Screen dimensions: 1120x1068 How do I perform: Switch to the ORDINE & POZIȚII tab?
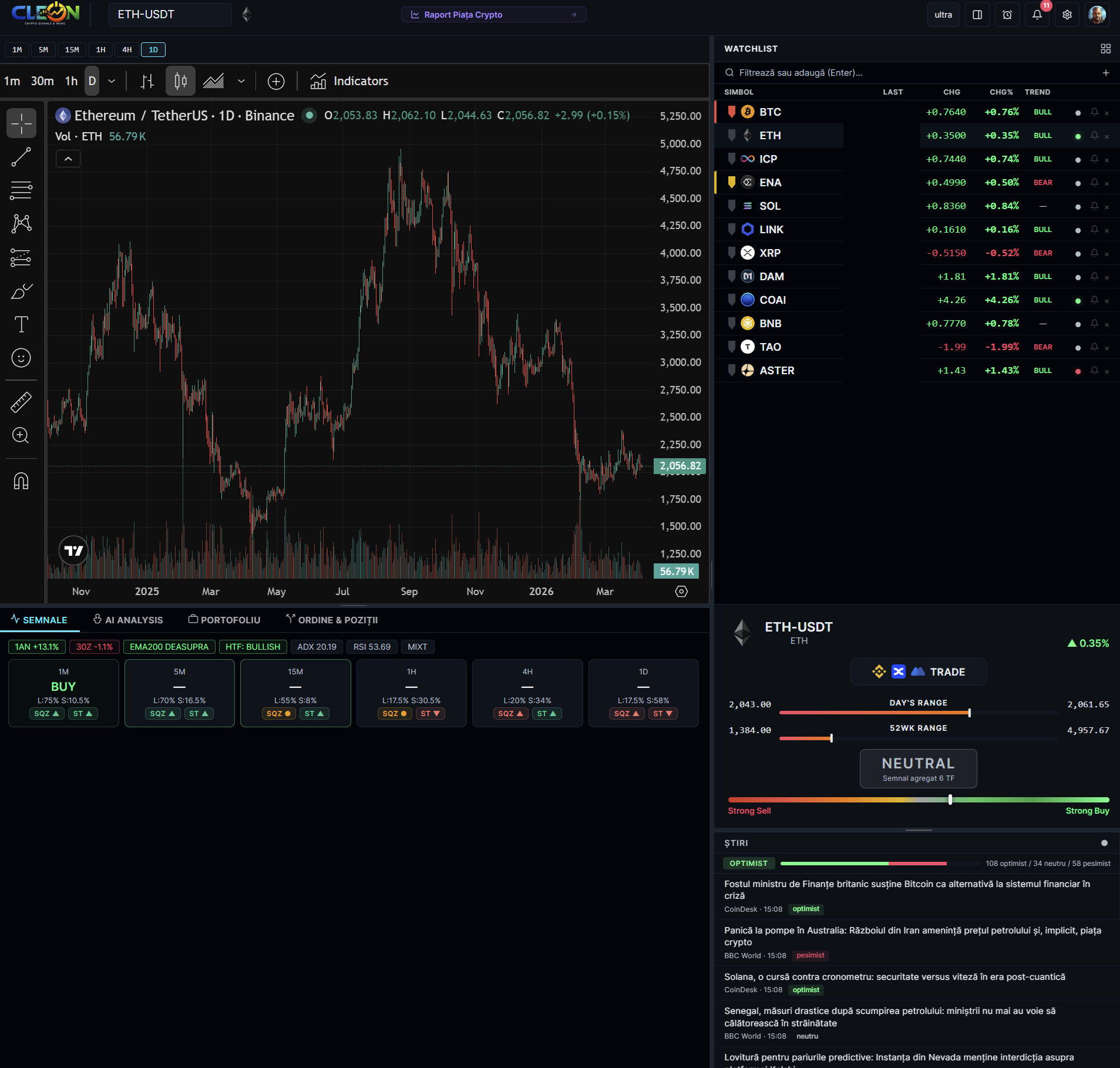pyautogui.click(x=332, y=620)
